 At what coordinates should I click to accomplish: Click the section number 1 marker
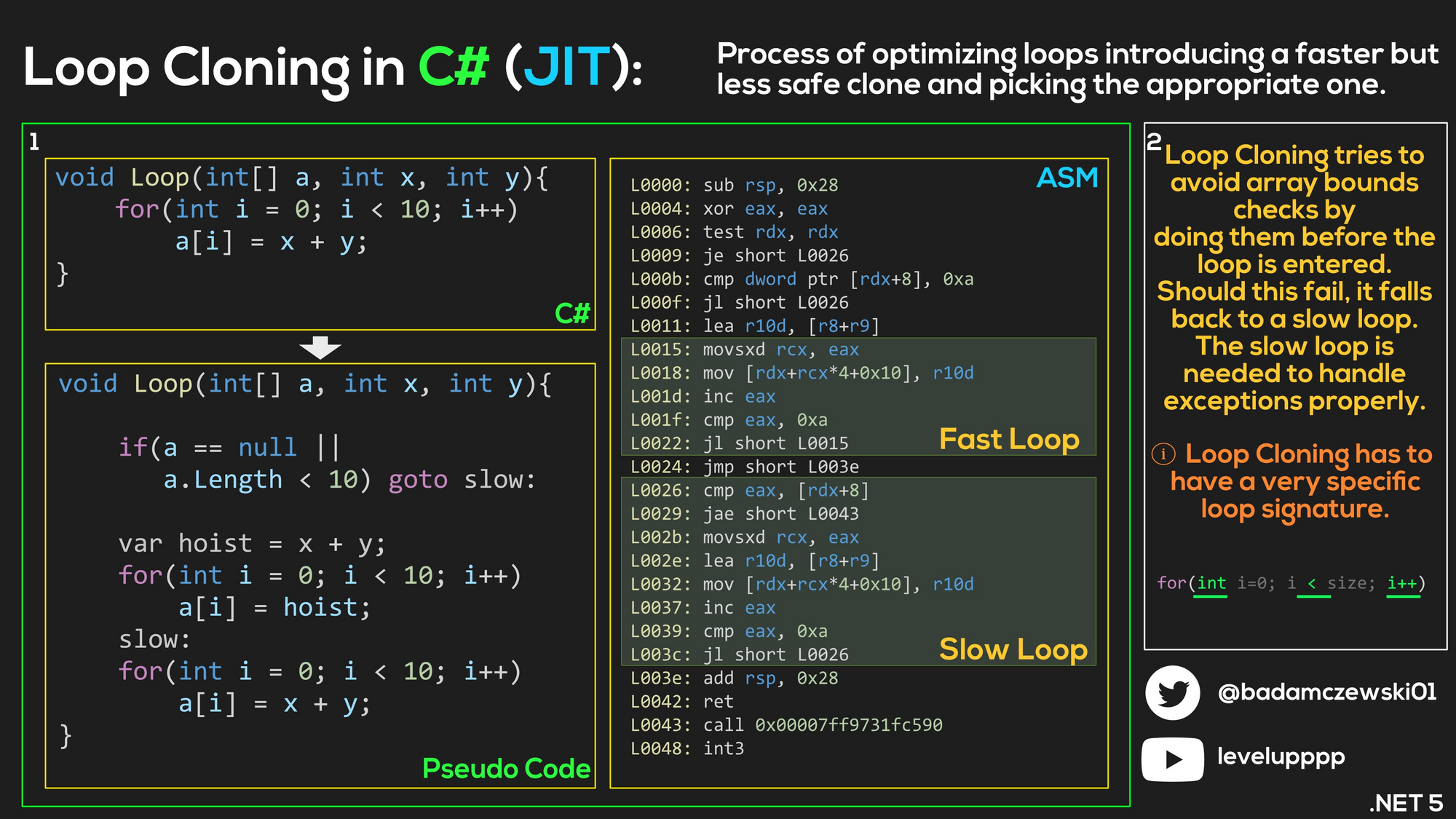[x=33, y=141]
